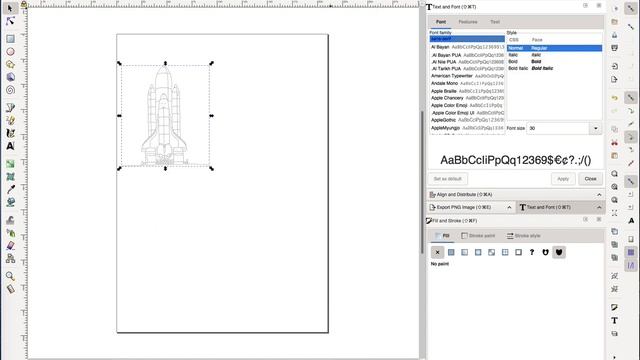Switch to the Font tab
The width and height of the screenshot is (640, 360).
[441, 22]
